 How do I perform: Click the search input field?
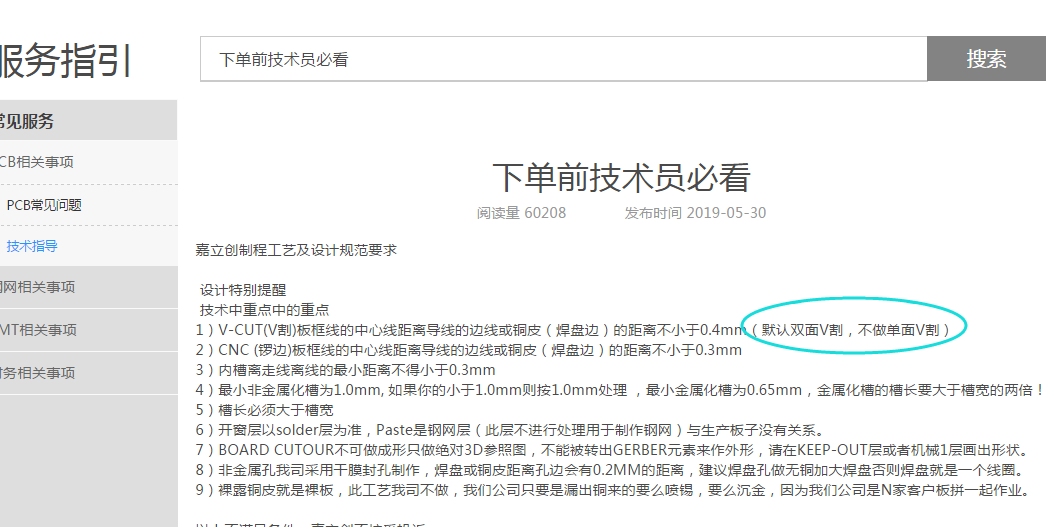[563, 59]
